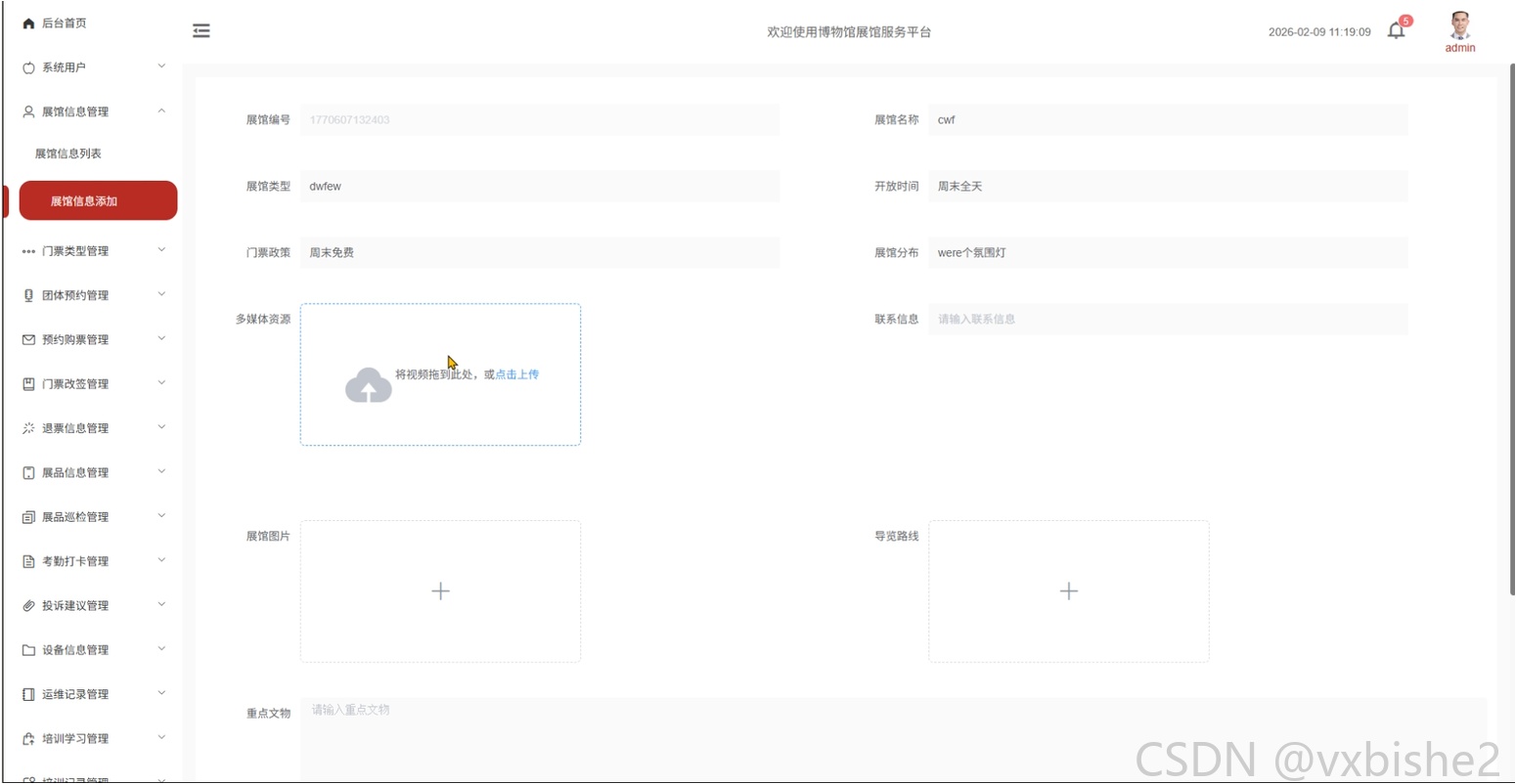Click the 门票政策 input box

[x=540, y=253]
